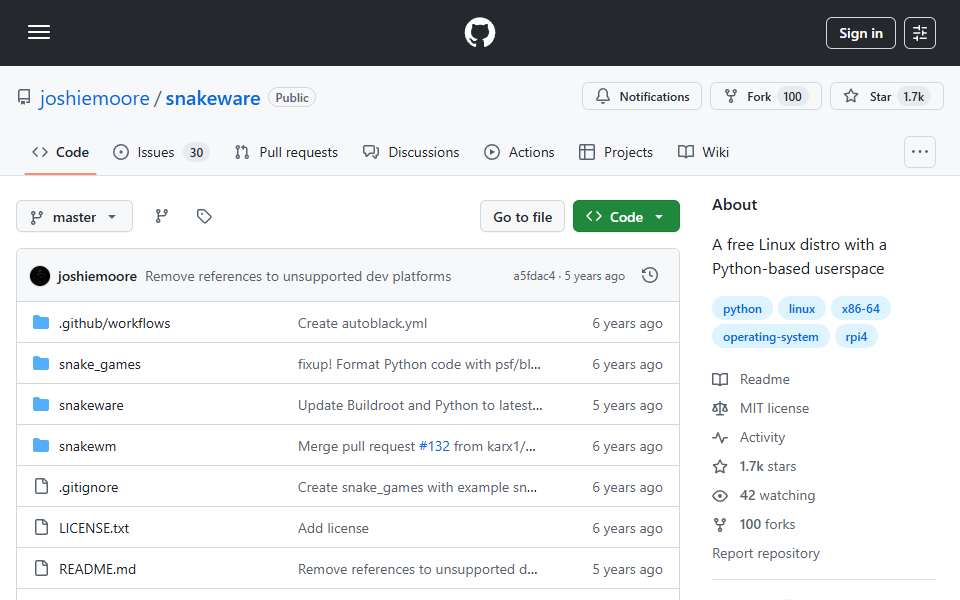Click Report repository link
This screenshot has height=600, width=960.
pyautogui.click(x=765, y=553)
